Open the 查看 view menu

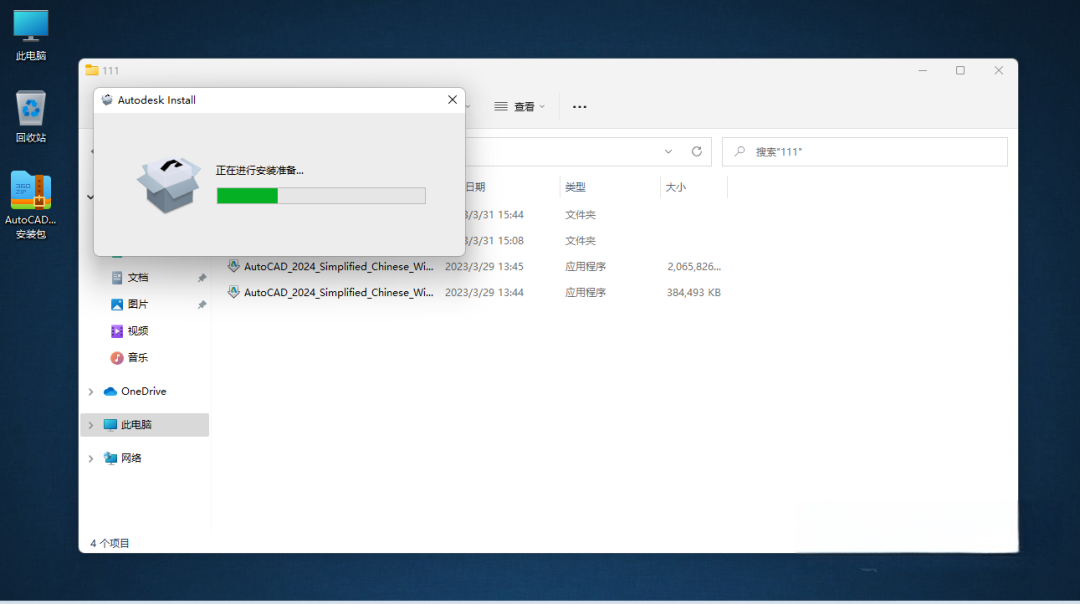(519, 107)
